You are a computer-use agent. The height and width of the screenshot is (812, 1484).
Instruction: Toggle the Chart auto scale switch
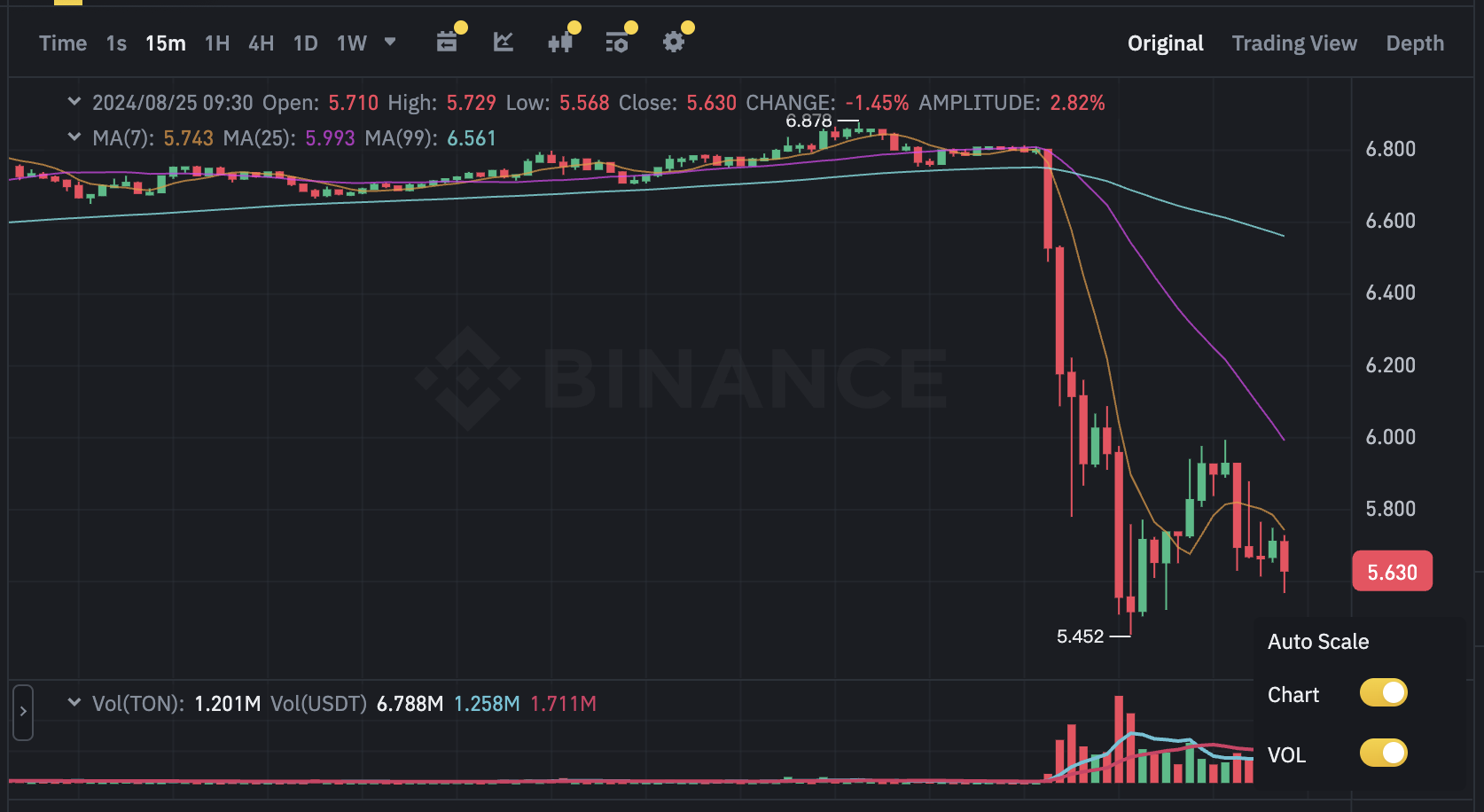click(1383, 693)
